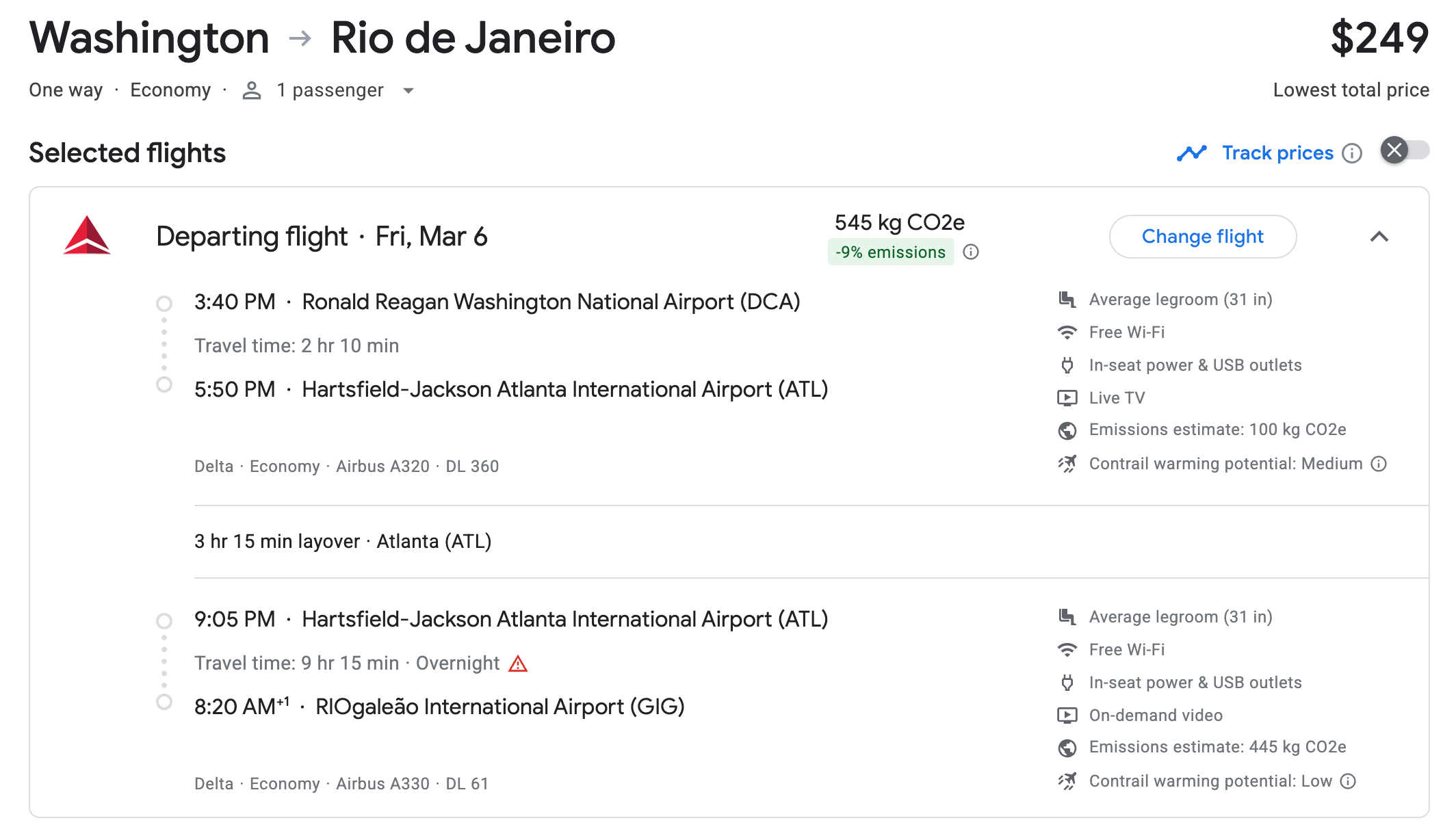Click the Change flight button
The width and height of the screenshot is (1456, 840).
1203,237
